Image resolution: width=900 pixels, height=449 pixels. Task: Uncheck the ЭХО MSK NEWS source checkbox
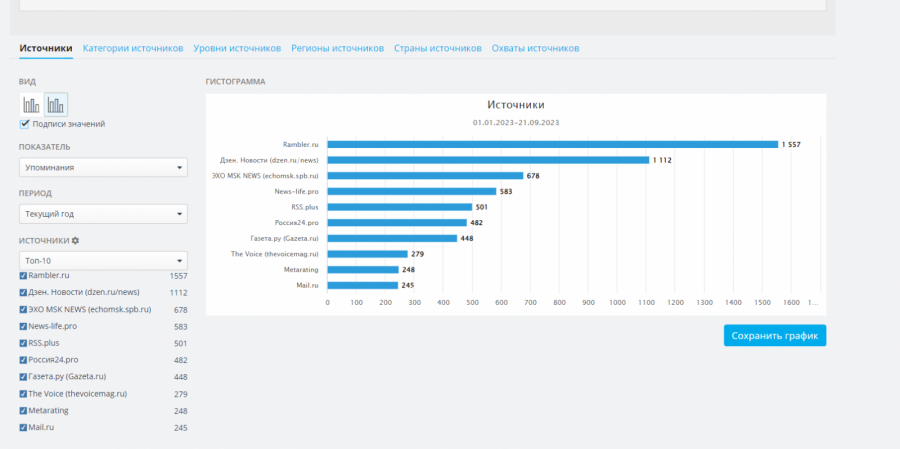tap(23, 309)
